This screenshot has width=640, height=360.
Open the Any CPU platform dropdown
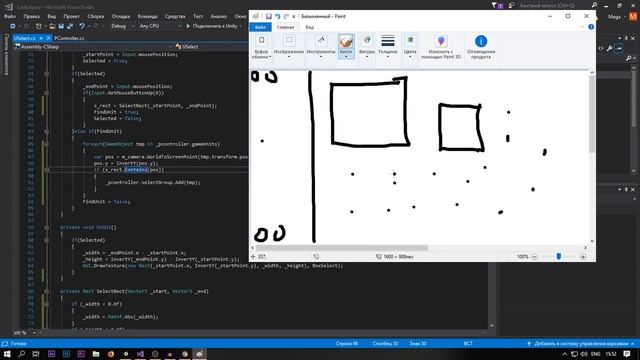pyautogui.click(x=160, y=26)
